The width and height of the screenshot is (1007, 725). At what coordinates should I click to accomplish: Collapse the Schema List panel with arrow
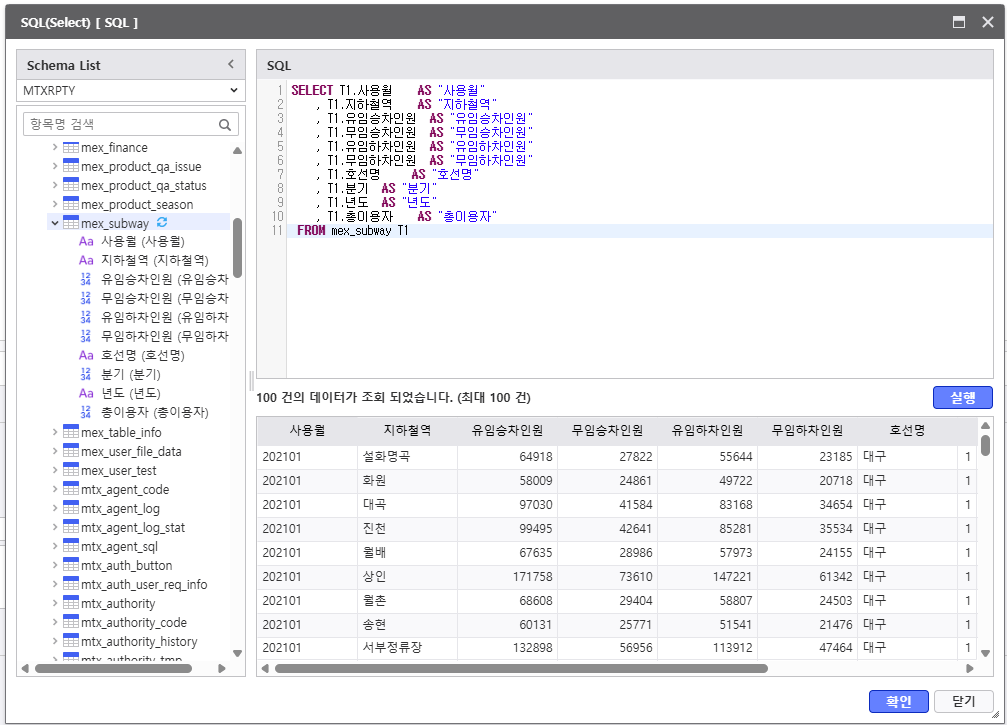tap(231, 65)
